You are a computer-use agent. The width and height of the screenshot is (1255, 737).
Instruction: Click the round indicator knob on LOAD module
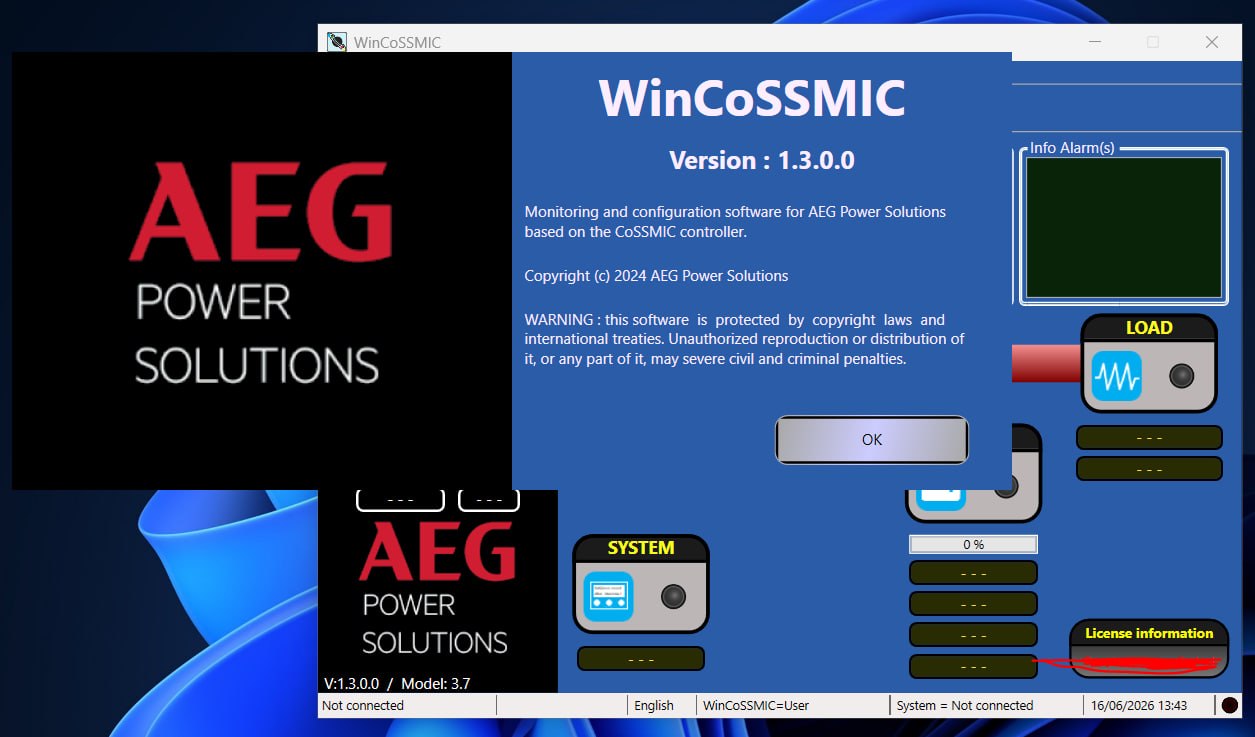click(x=1182, y=376)
